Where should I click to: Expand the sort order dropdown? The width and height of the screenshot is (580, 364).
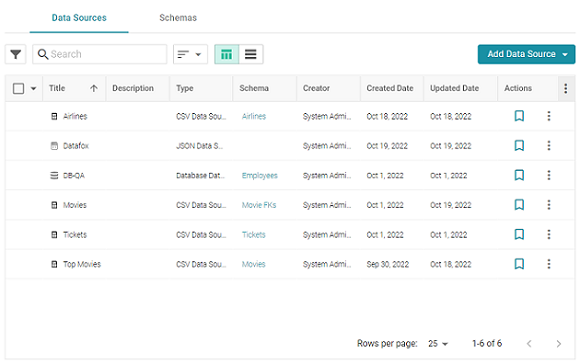click(190, 54)
